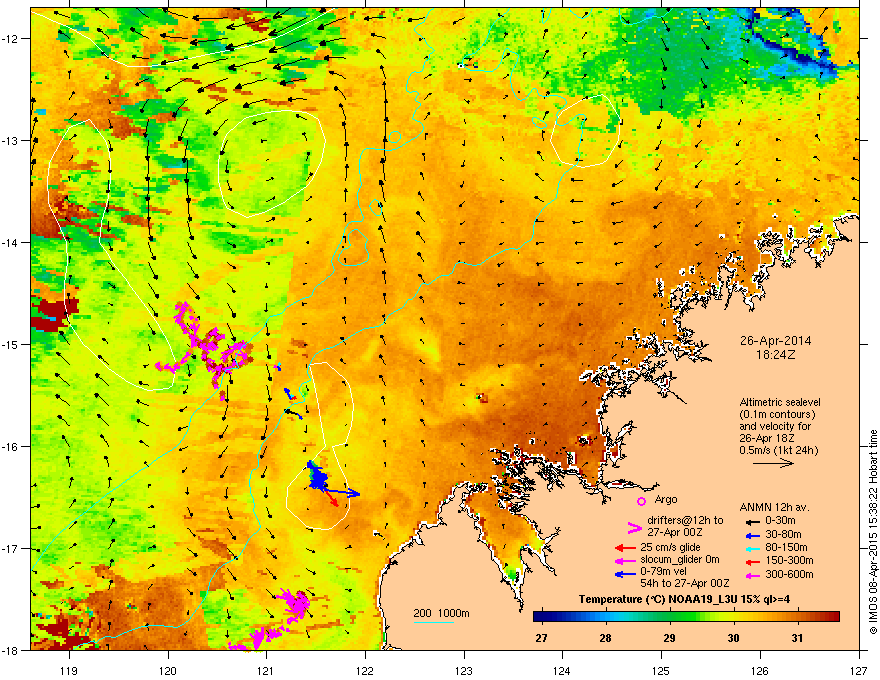Click the 25 cm/s glide legend label
The image size is (880, 680).
tap(671, 547)
